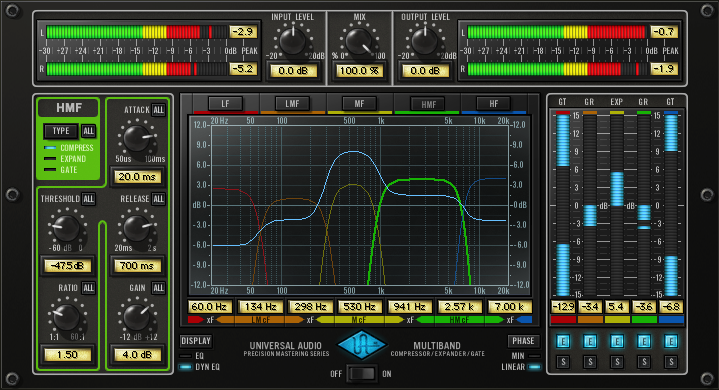
Task: Click the Threshold knob
Action: pos(66,228)
